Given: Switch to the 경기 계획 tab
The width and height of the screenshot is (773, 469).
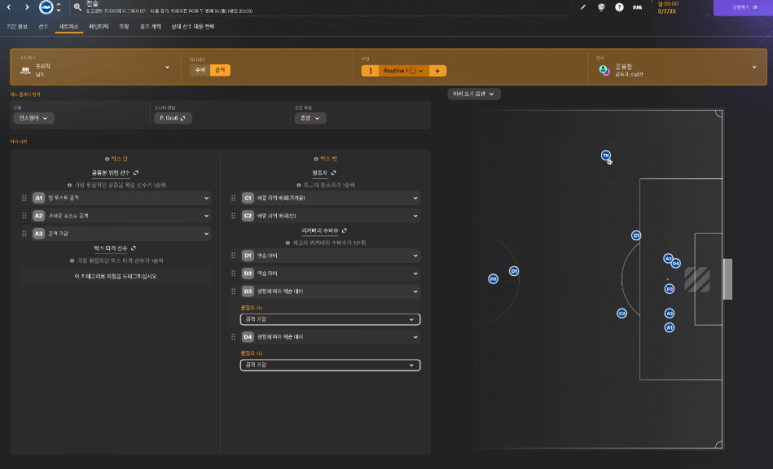Looking at the screenshot, I should pyautogui.click(x=150, y=27).
